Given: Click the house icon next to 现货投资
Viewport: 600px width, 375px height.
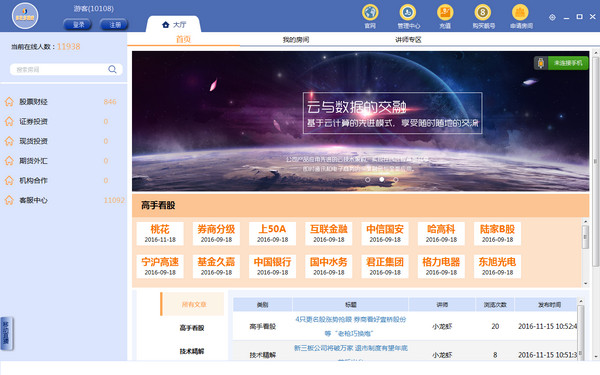Looking at the screenshot, I should (x=9, y=141).
